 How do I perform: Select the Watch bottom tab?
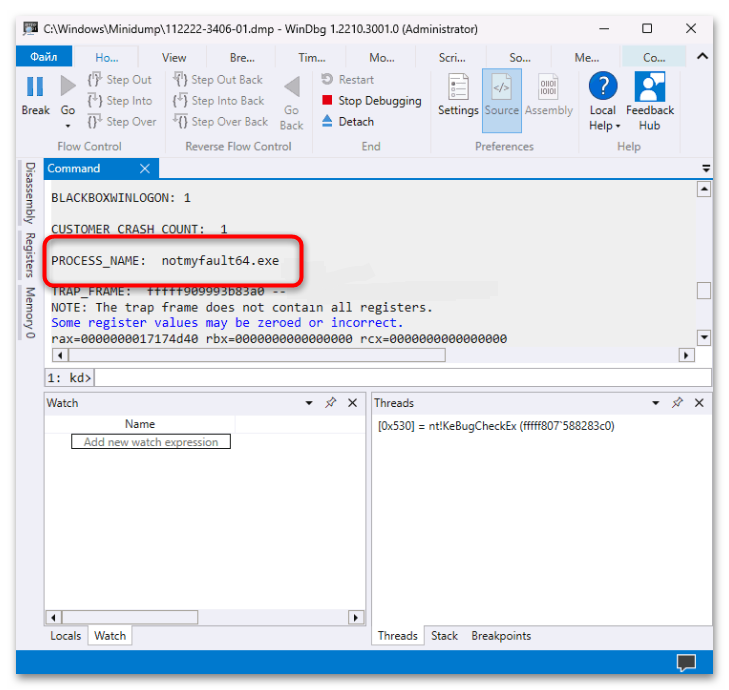(110, 636)
